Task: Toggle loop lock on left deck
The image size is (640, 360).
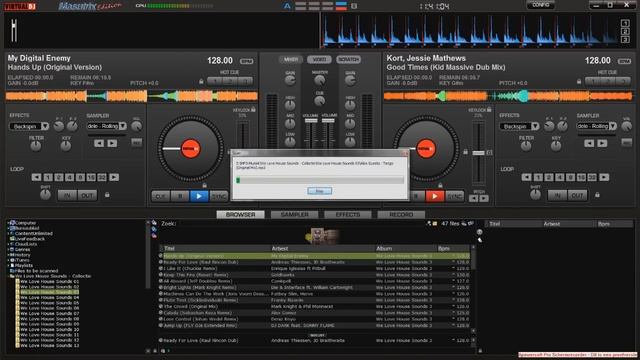Action: 107,195
